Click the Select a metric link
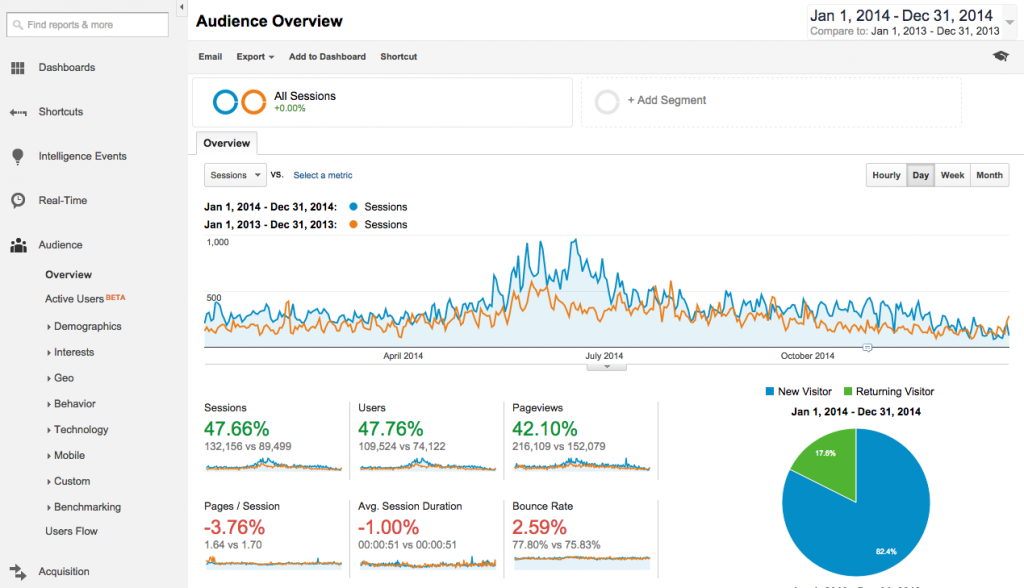The width and height of the screenshot is (1024, 588). coord(322,175)
